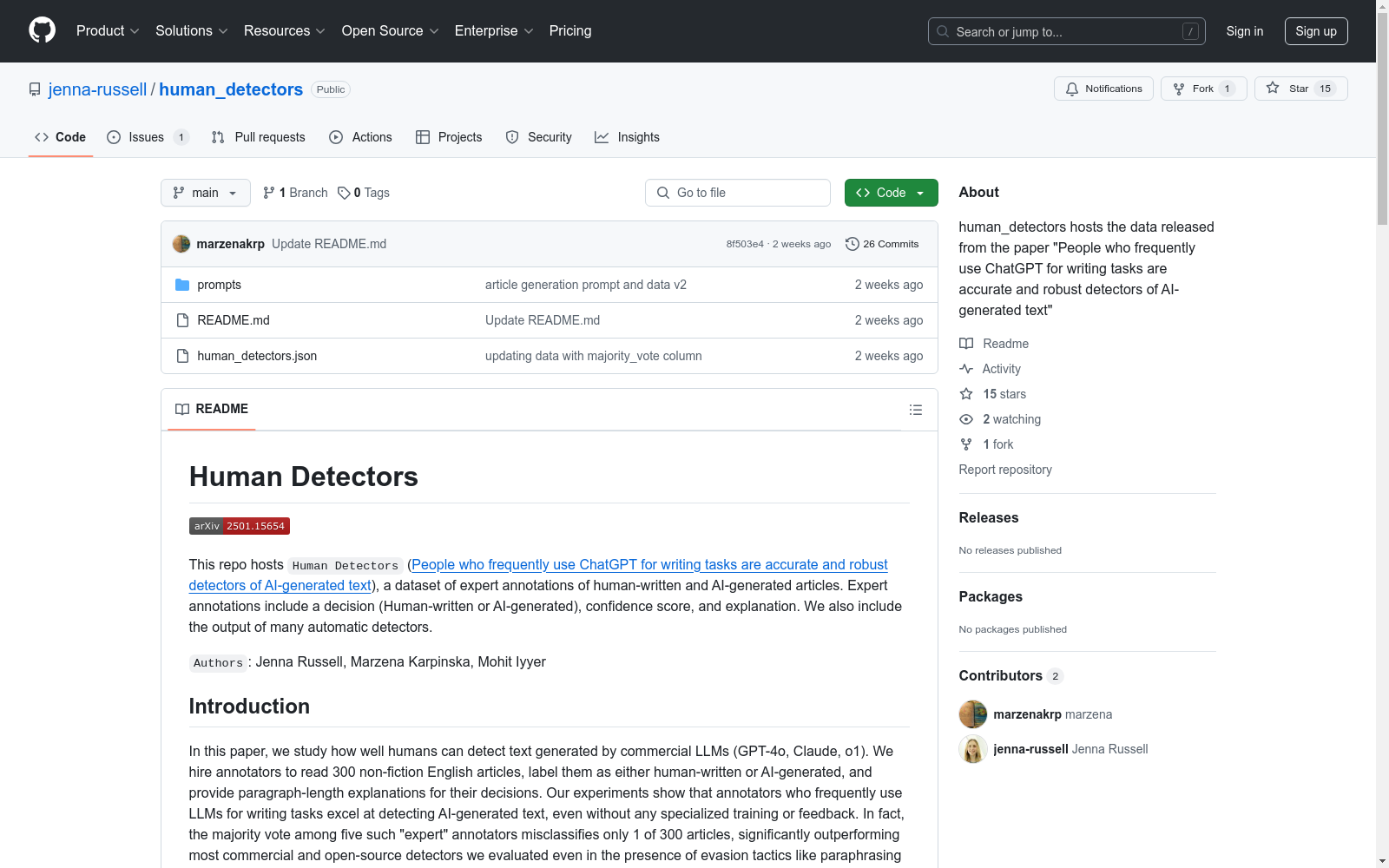Open the README.md file
The width and height of the screenshot is (1389, 868).
[x=234, y=320]
